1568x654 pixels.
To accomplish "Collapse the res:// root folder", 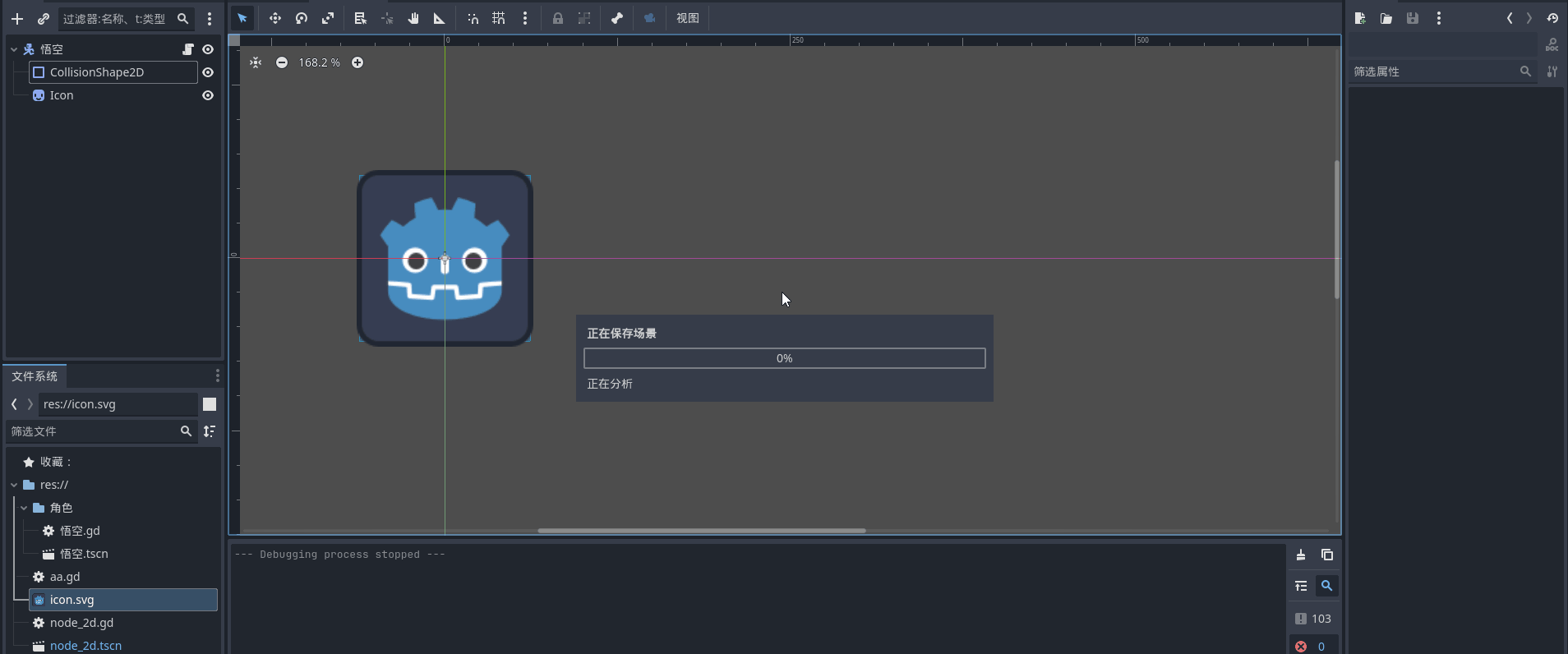I will point(14,485).
